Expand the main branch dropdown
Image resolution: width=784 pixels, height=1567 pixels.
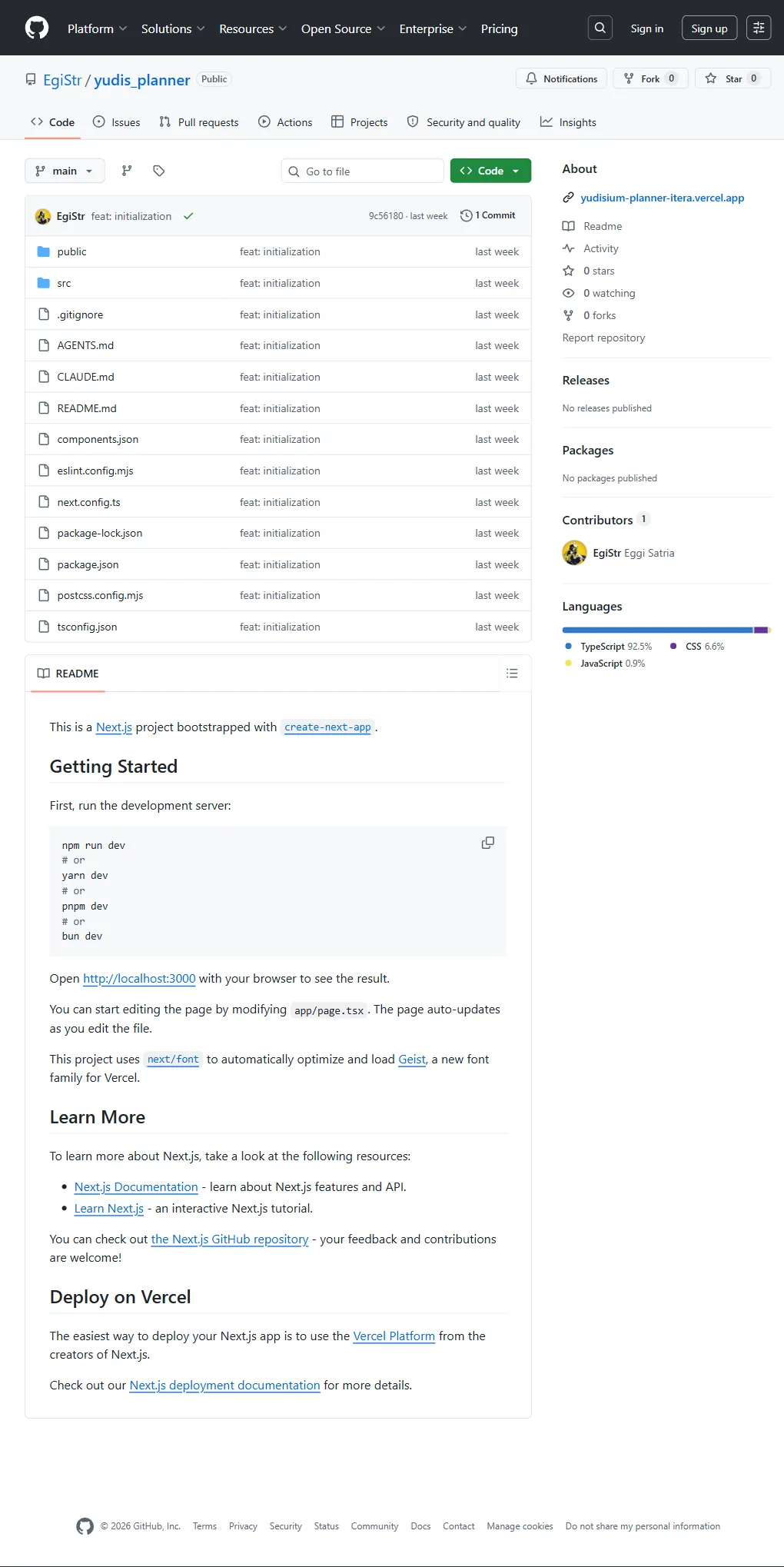(x=65, y=171)
